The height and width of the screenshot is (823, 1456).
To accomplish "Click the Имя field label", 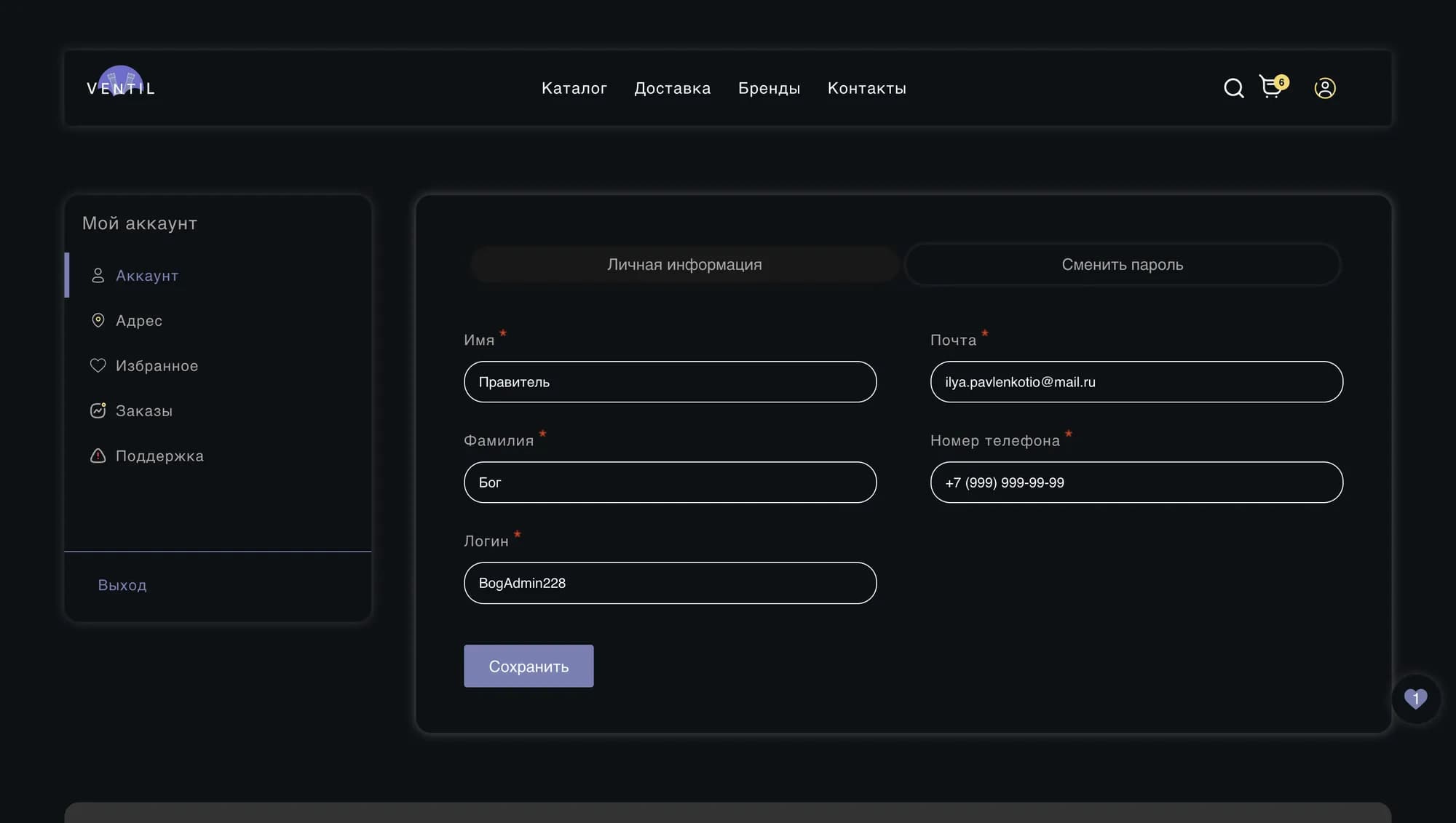I will coord(479,340).
